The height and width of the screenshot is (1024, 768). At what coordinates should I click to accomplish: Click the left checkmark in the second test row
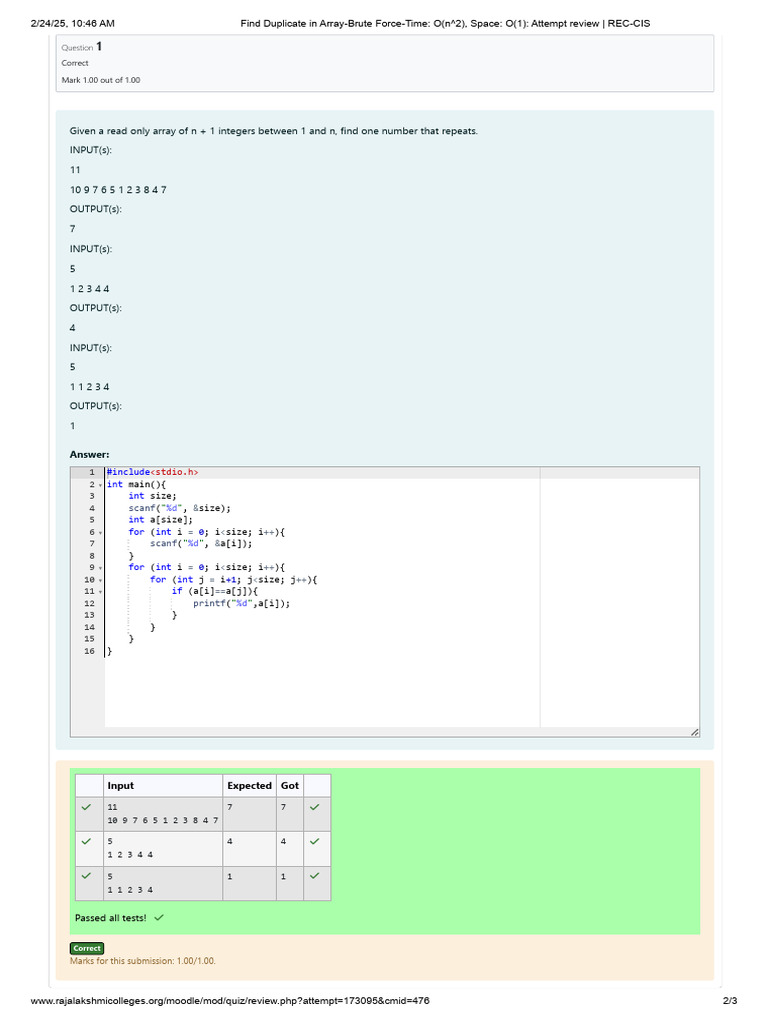[87, 841]
